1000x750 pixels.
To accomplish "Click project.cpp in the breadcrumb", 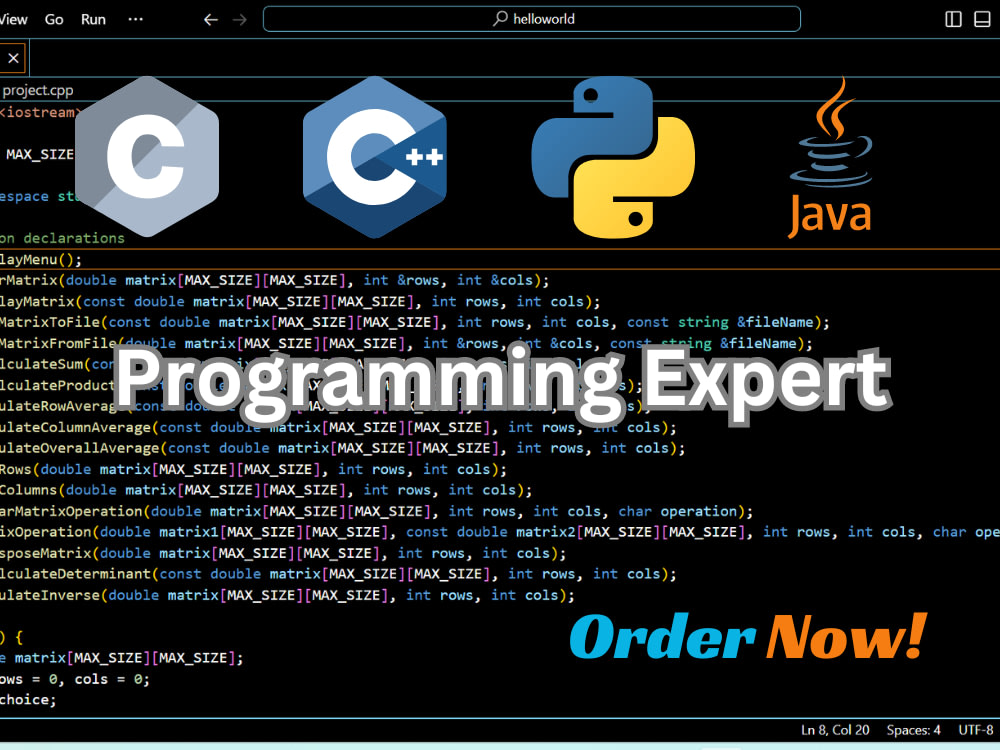I will pyautogui.click(x=38, y=91).
